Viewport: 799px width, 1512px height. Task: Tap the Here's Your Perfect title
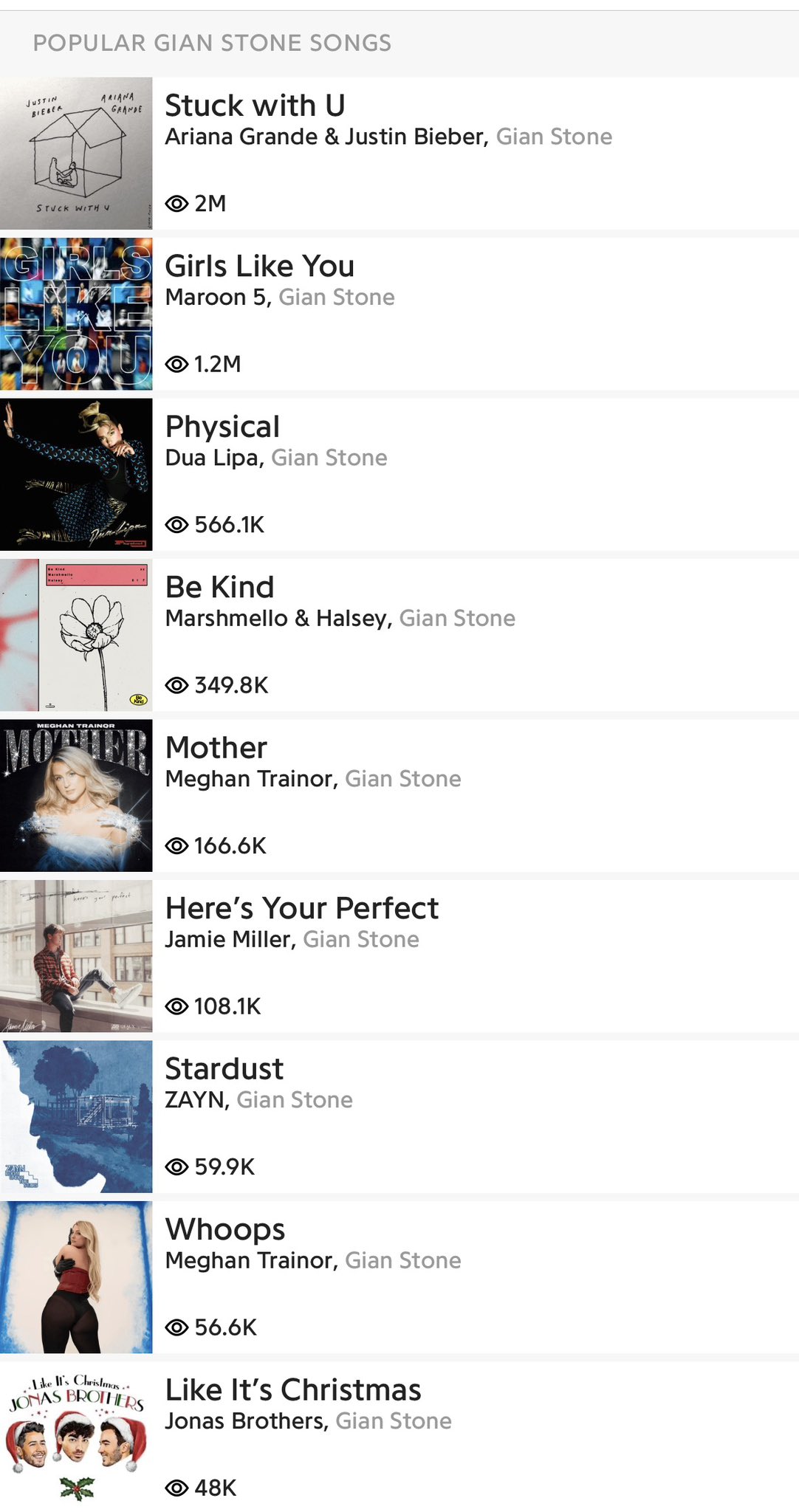[x=301, y=908]
